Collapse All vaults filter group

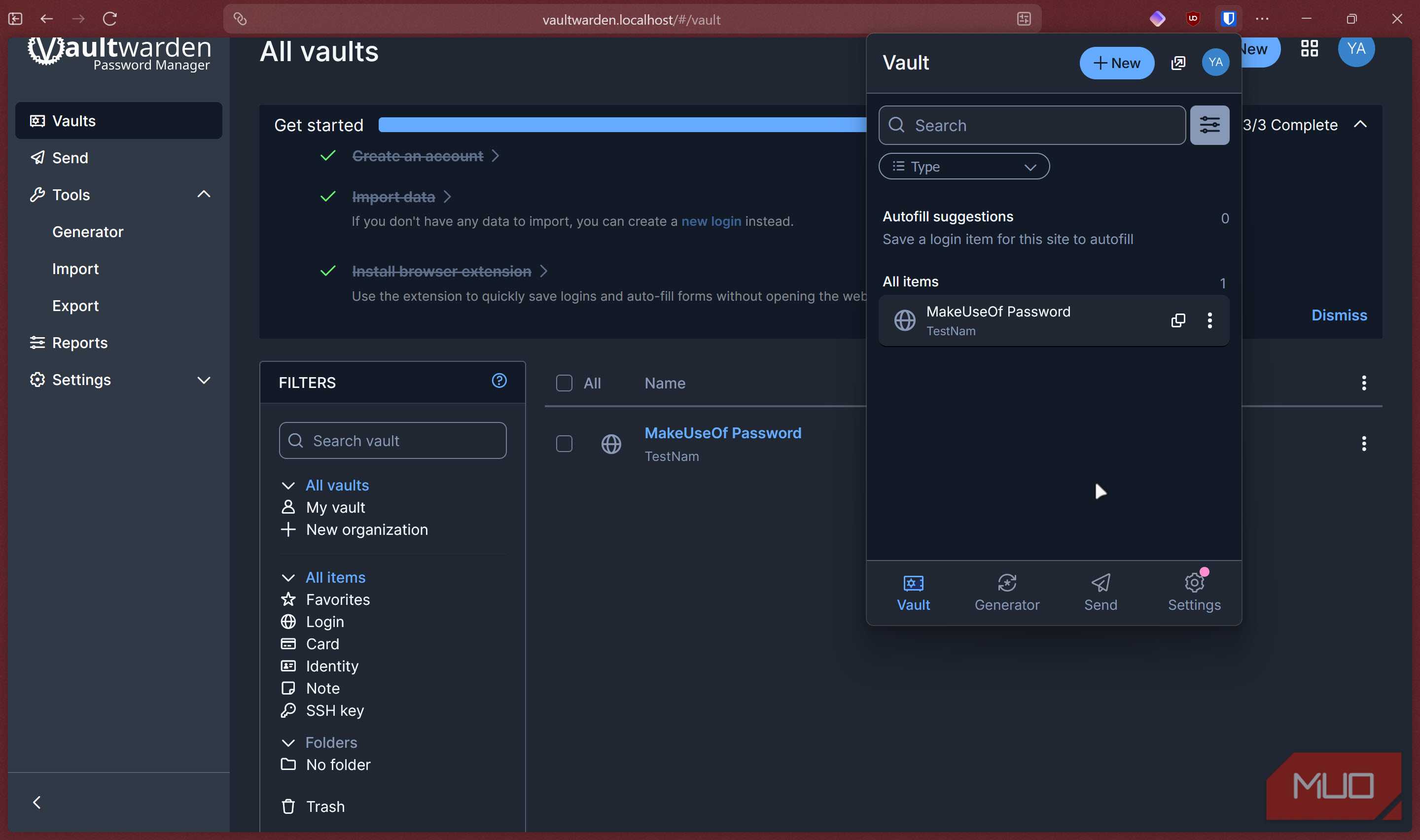[x=287, y=486]
